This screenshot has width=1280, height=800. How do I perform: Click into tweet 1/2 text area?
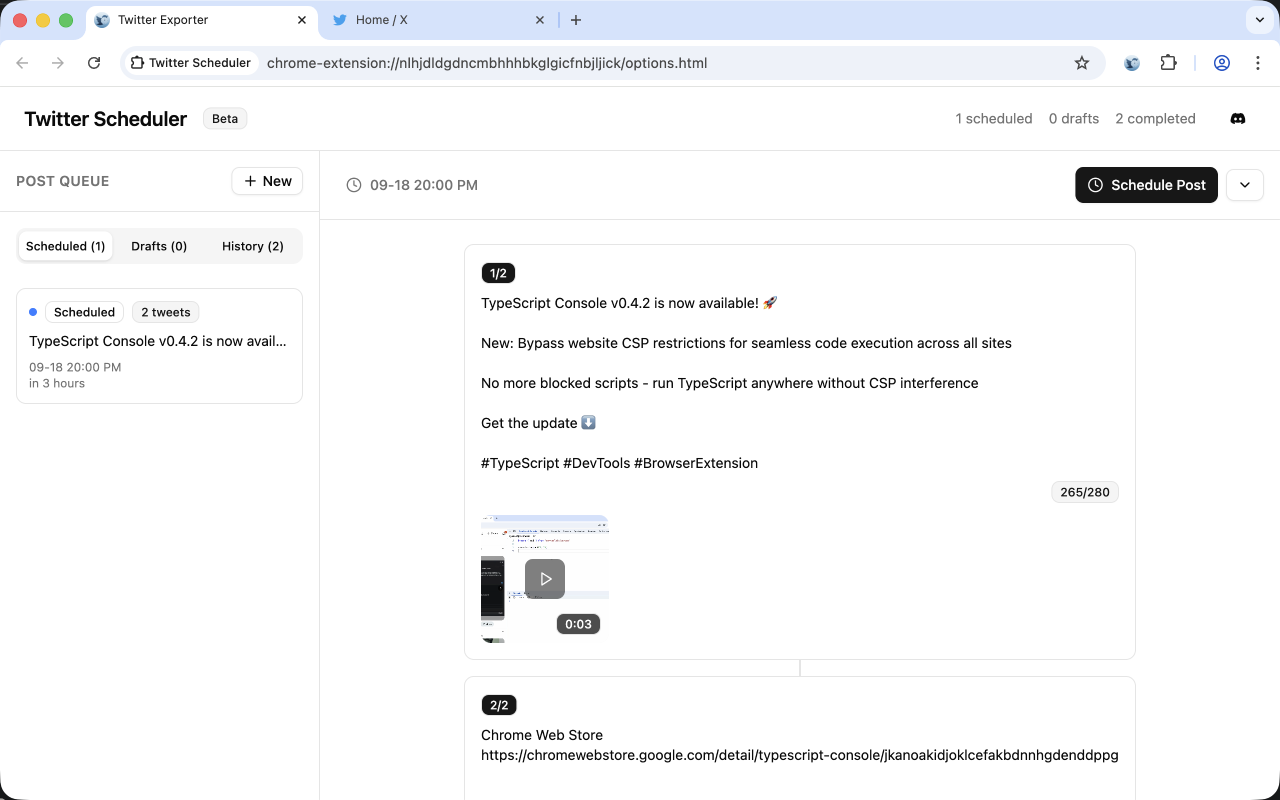coord(799,383)
